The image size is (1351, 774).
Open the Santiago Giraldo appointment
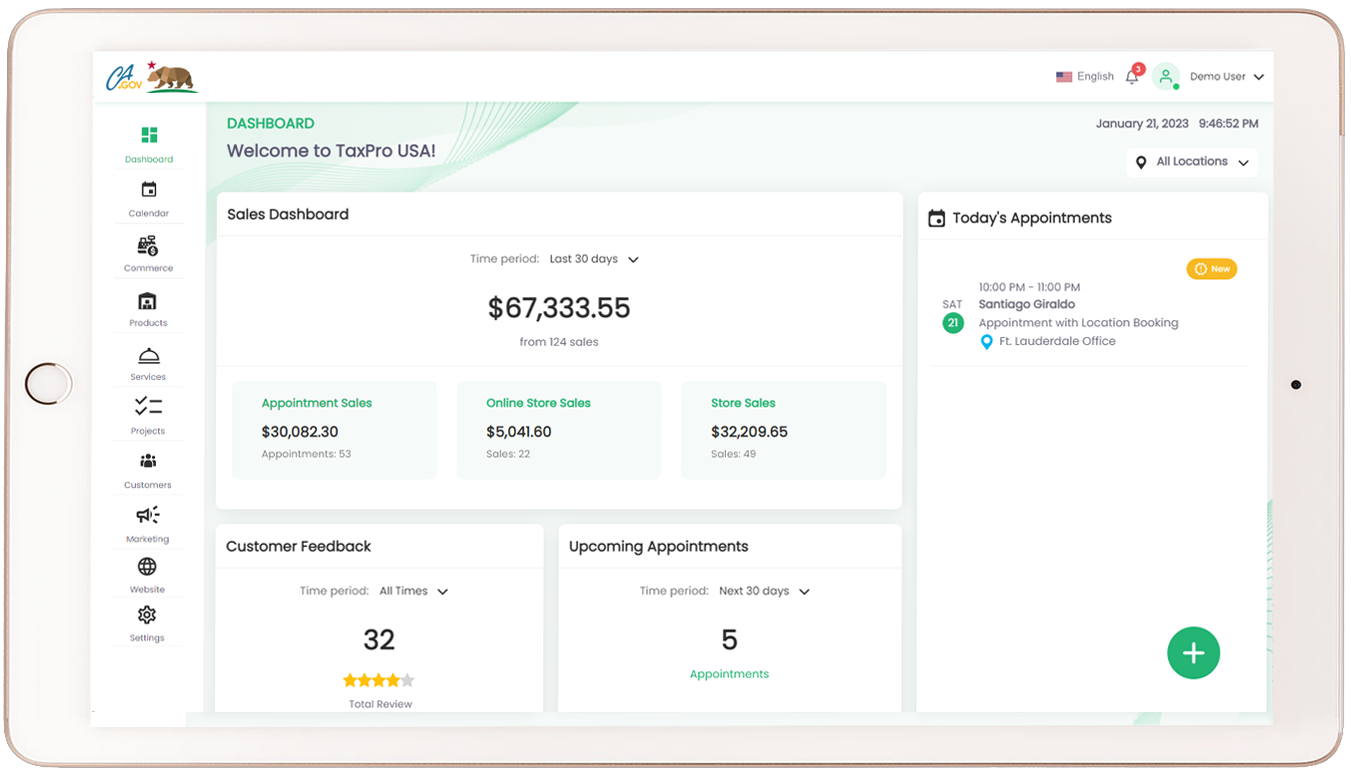pyautogui.click(x=1090, y=315)
